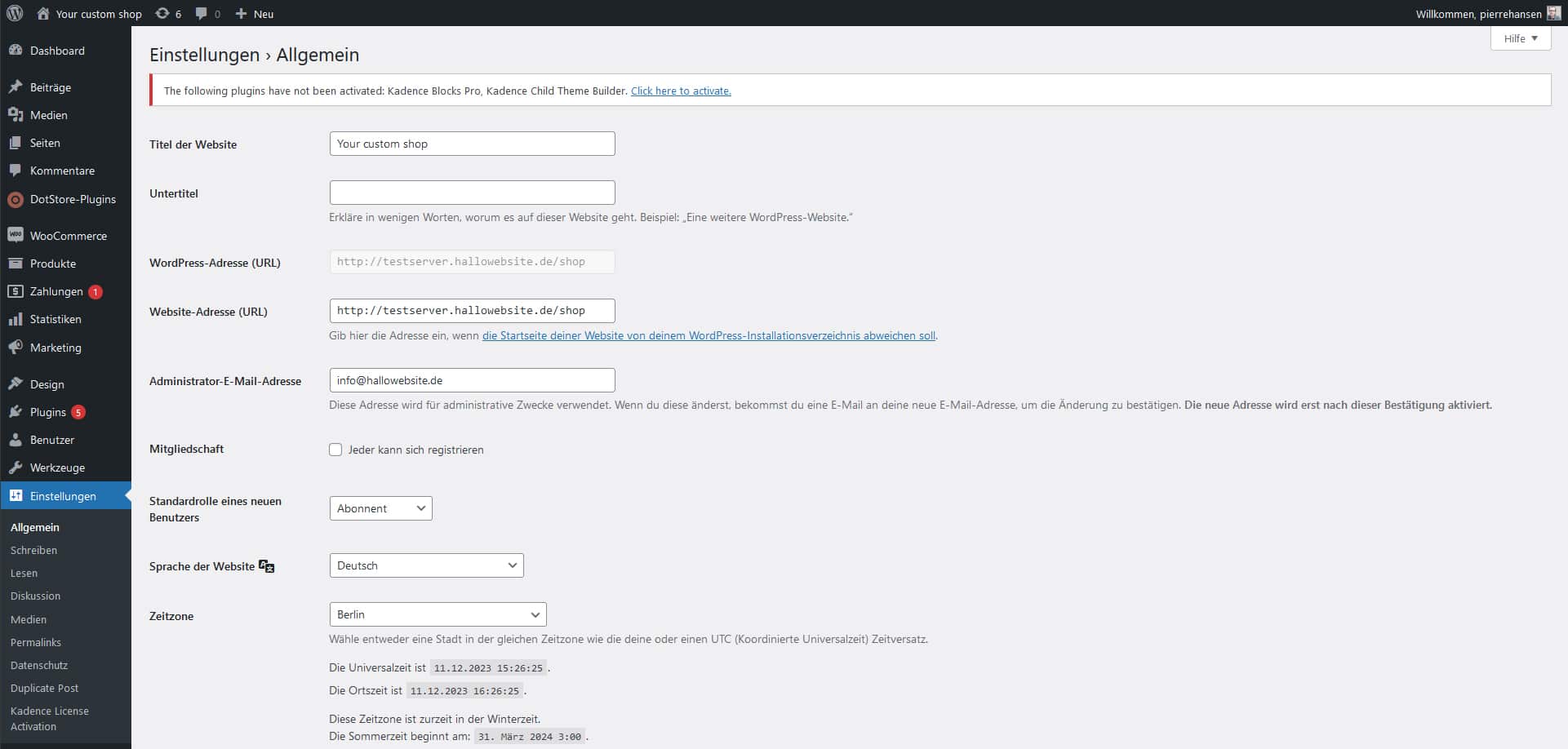Select the WooCommerce sidebar icon

click(x=16, y=235)
